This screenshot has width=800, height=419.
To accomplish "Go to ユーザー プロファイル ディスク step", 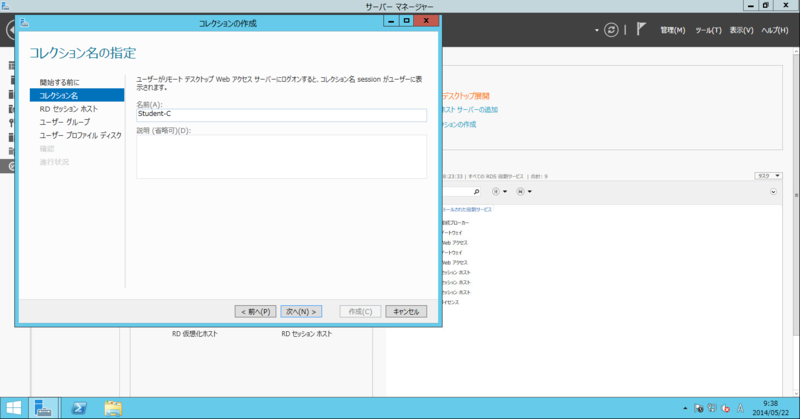I will 81,135.
